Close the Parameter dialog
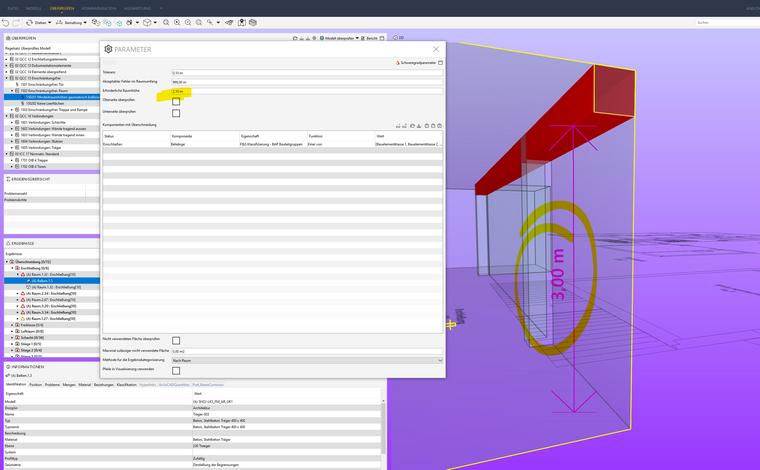The image size is (760, 470). [x=436, y=49]
